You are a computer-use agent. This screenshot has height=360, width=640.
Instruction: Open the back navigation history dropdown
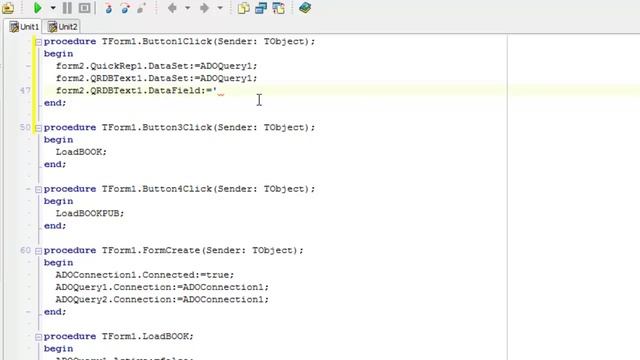click(x=187, y=8)
